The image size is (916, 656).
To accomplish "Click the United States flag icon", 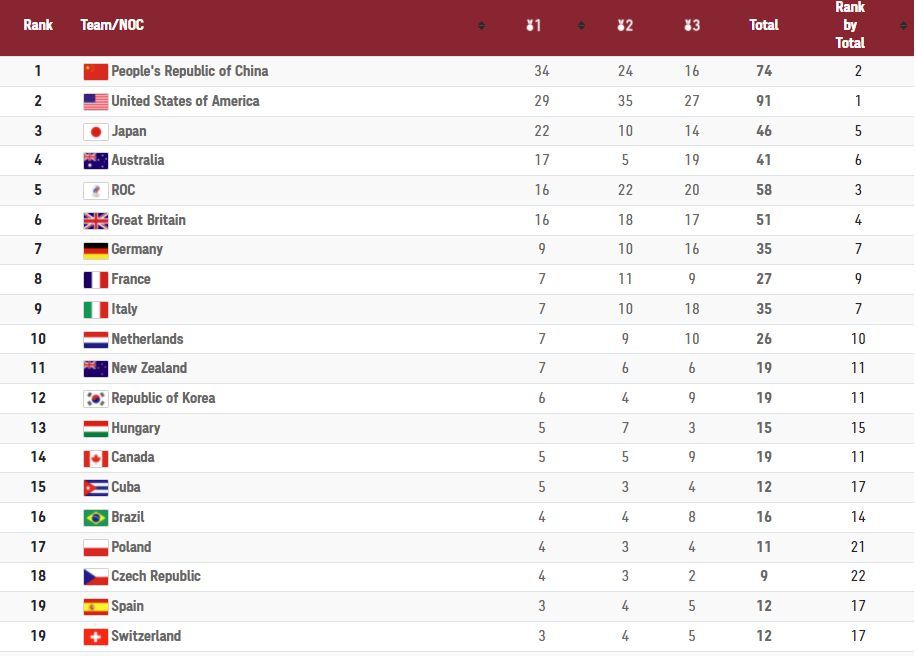I will tap(96, 102).
